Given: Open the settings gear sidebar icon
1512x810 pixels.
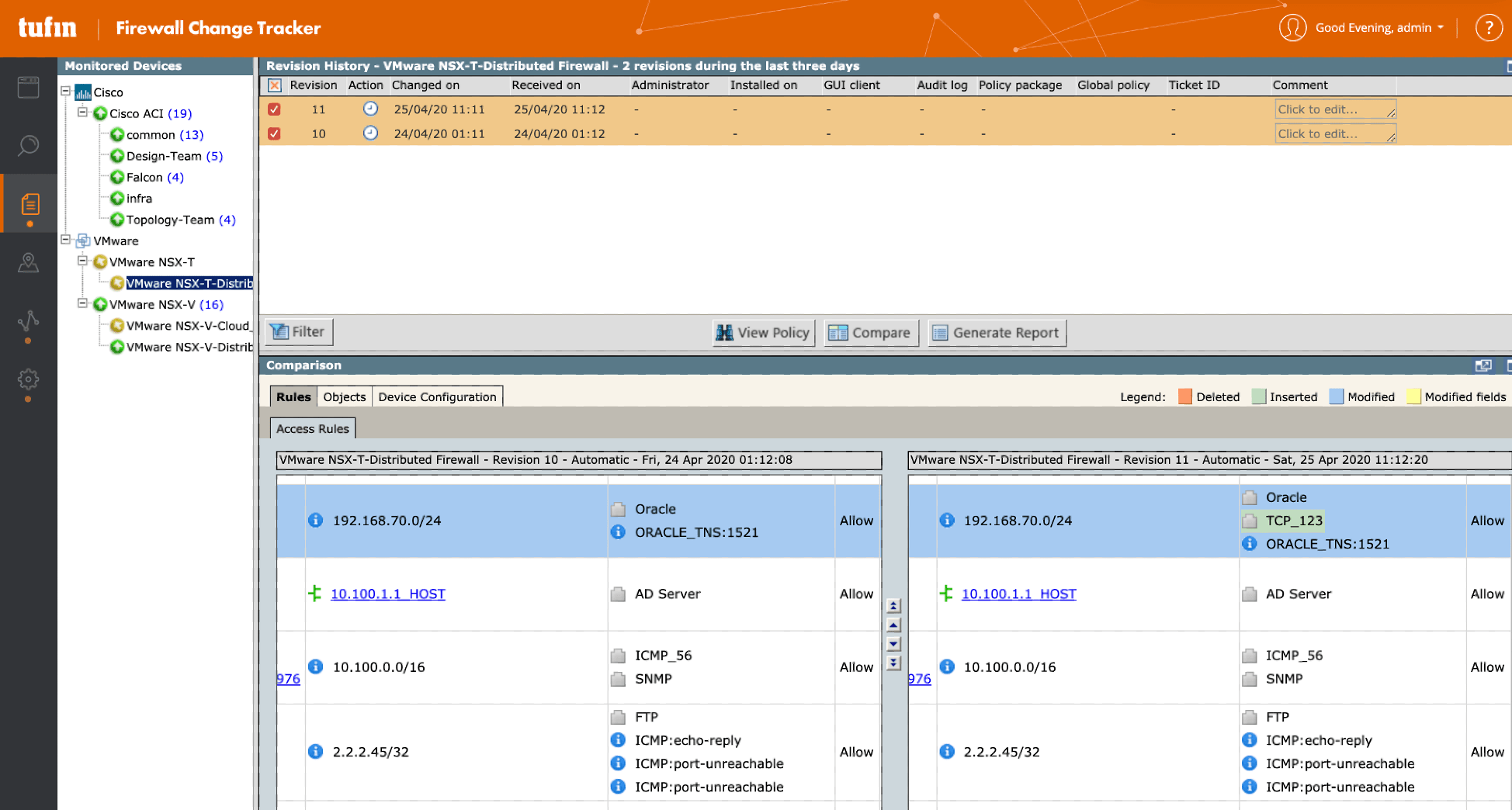Looking at the screenshot, I should (29, 379).
